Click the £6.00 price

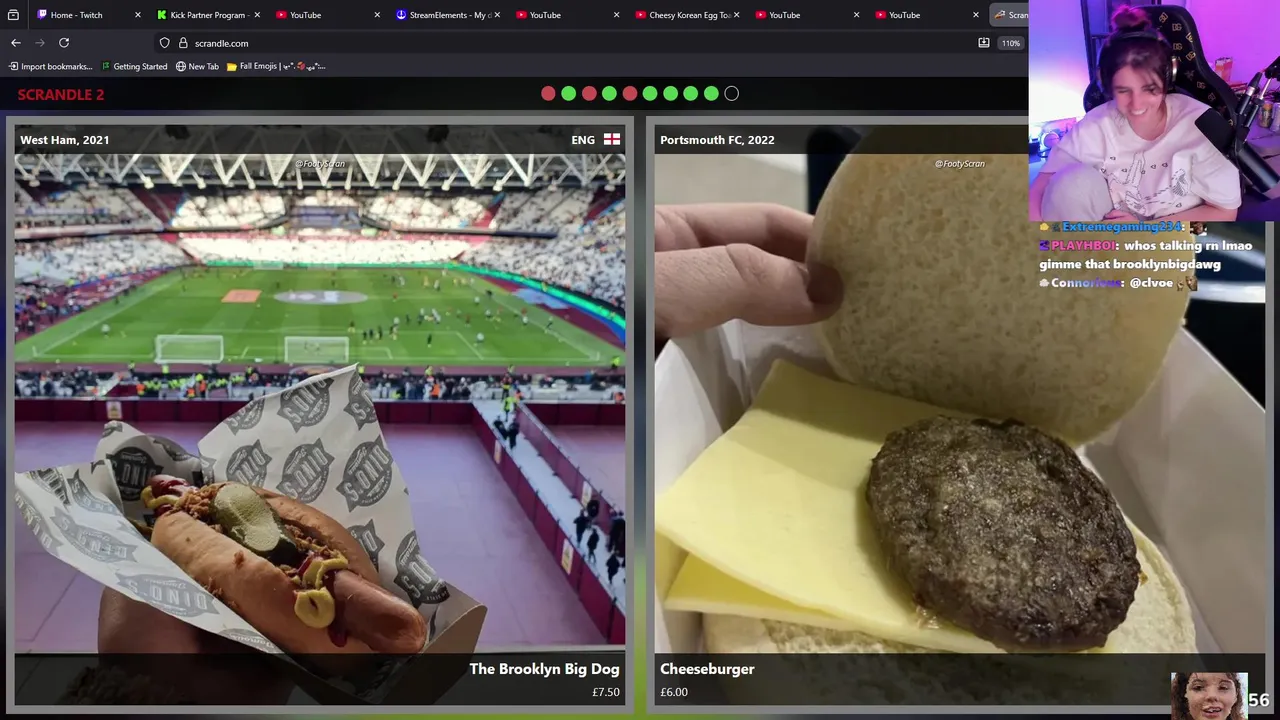tap(674, 692)
